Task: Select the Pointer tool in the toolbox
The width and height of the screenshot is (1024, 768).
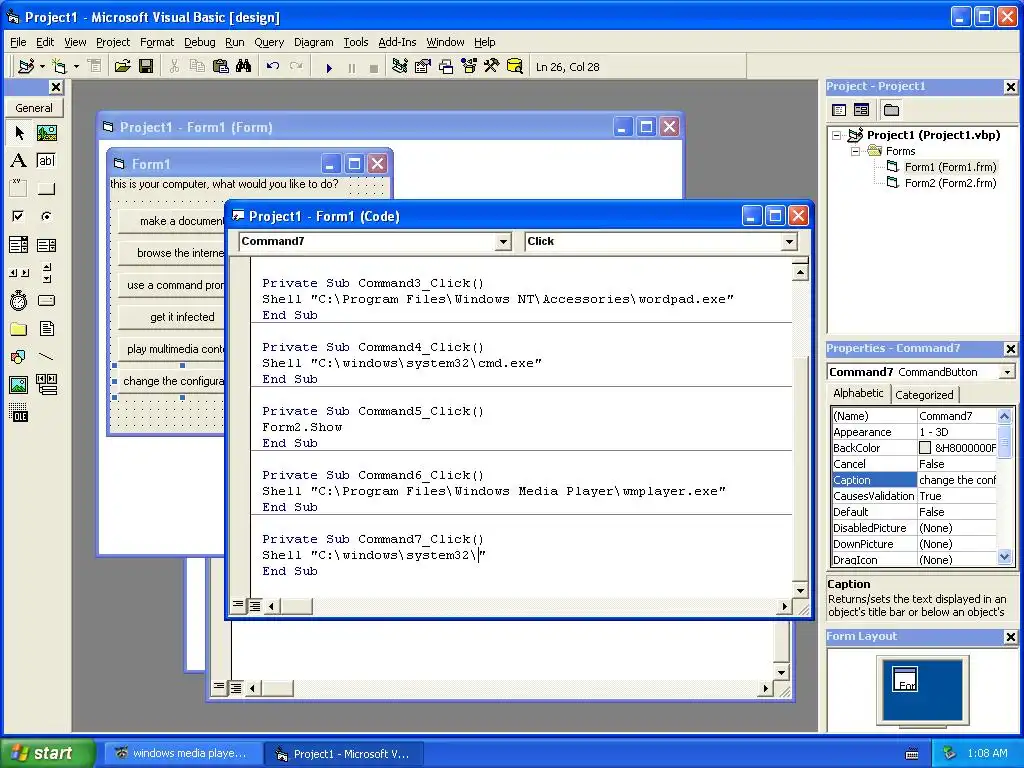Action: pos(19,133)
